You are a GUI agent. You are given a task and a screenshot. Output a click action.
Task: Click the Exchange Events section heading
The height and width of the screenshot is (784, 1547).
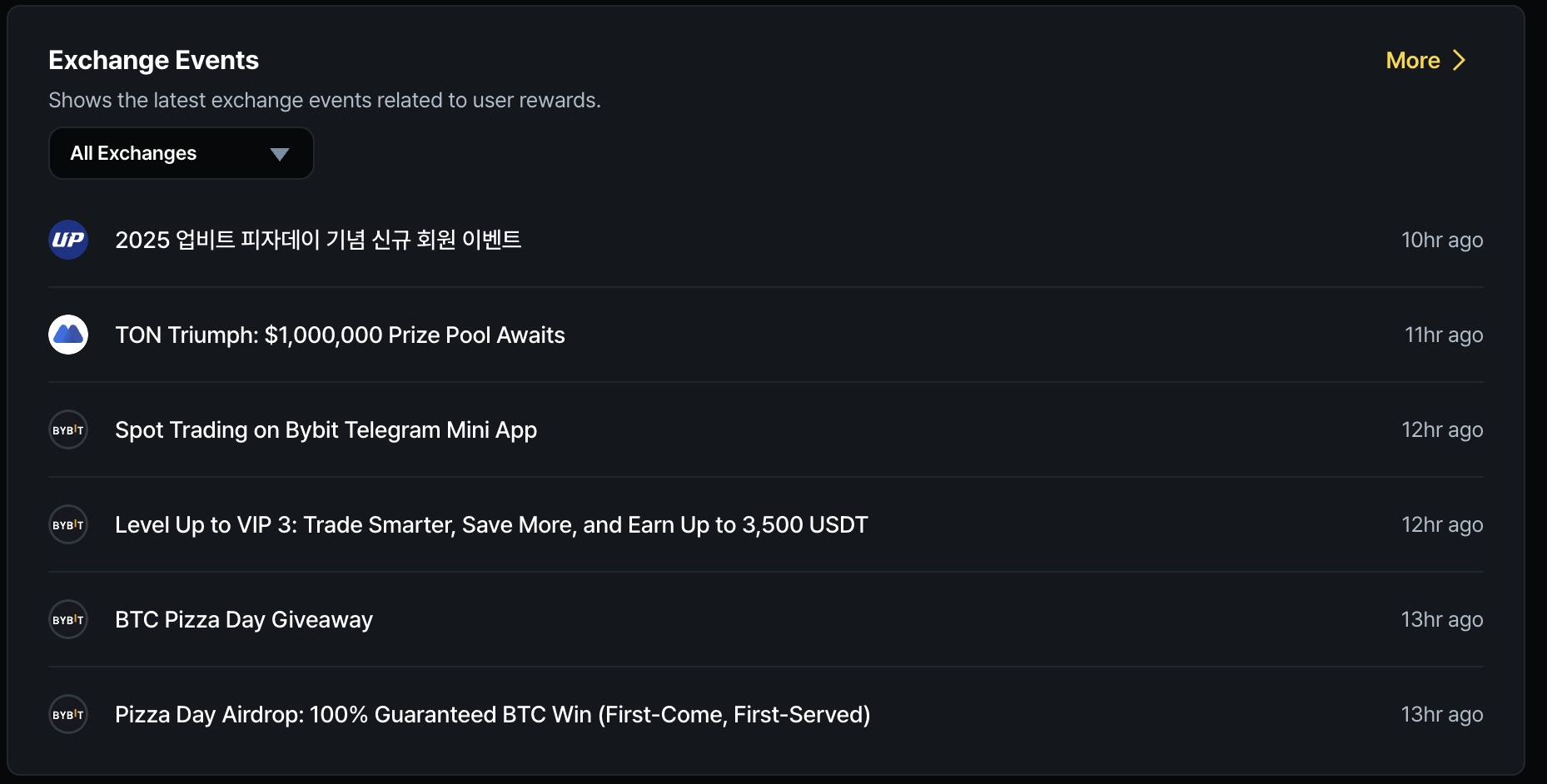point(154,59)
